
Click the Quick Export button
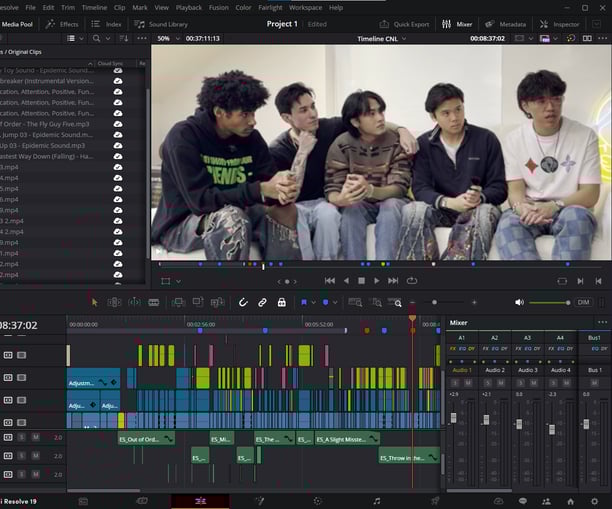click(x=404, y=24)
